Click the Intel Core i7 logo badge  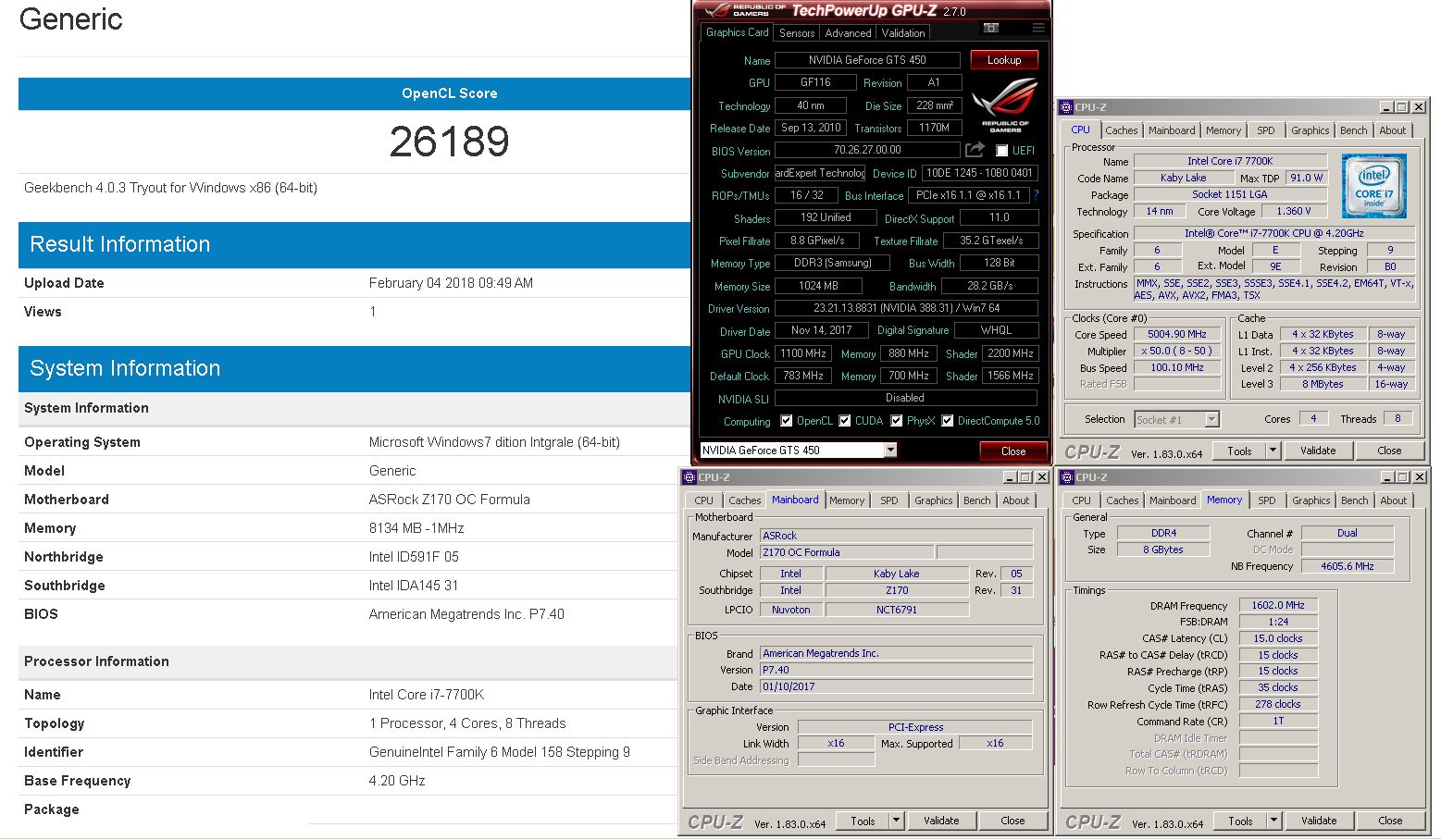point(1373,186)
